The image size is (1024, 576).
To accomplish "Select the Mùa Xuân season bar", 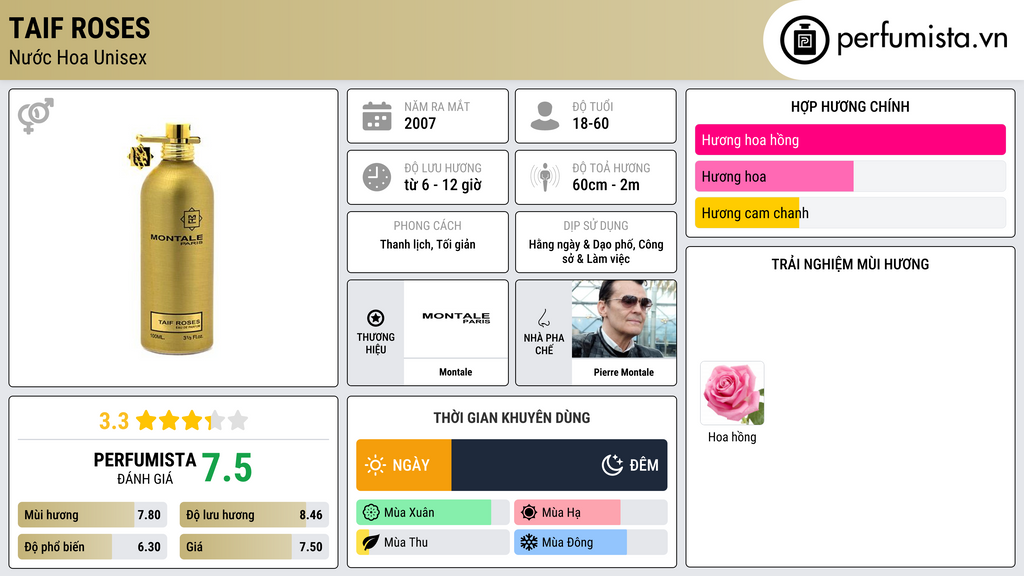I will coord(433,513).
